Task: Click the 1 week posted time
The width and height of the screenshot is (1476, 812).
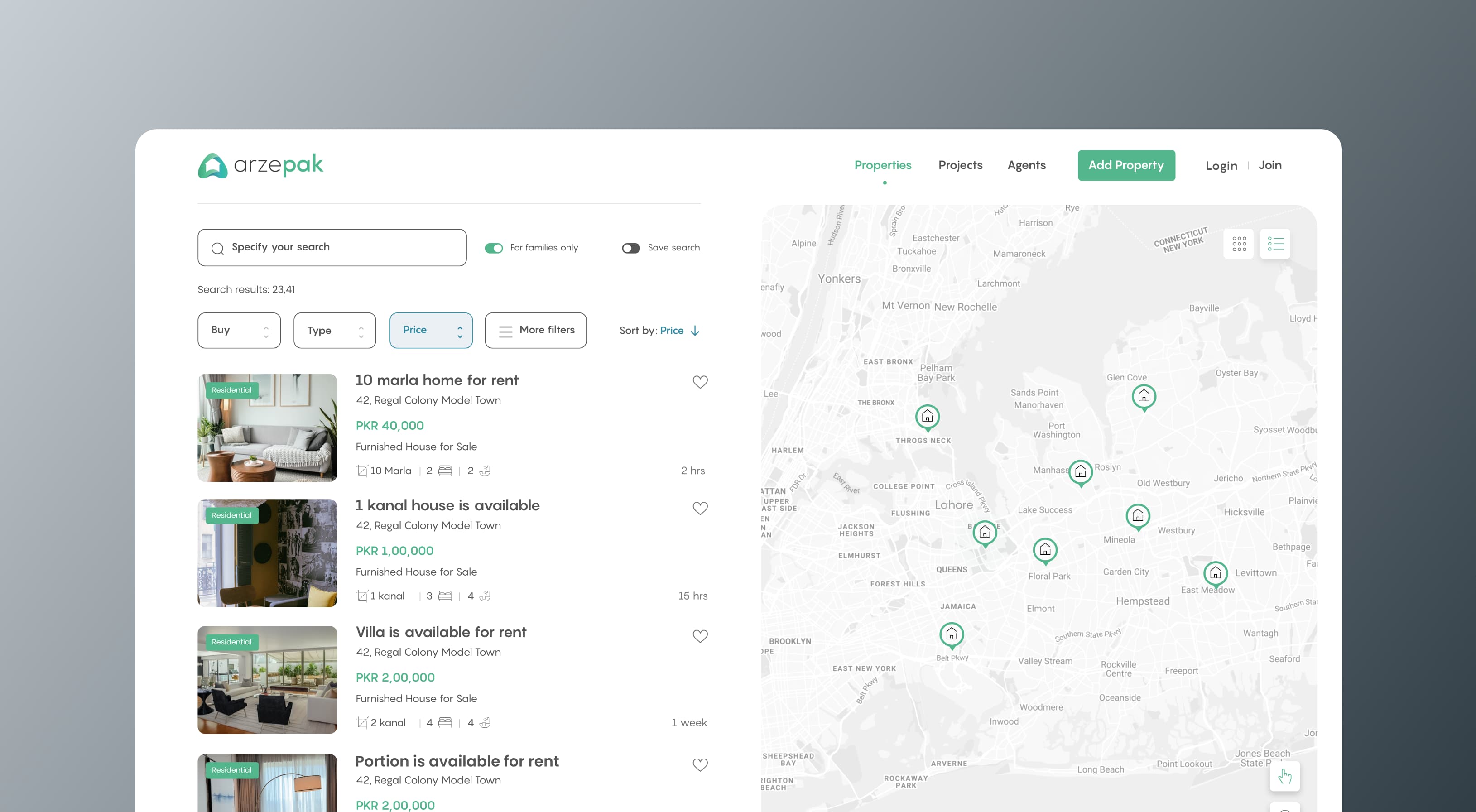Action: coord(689,723)
